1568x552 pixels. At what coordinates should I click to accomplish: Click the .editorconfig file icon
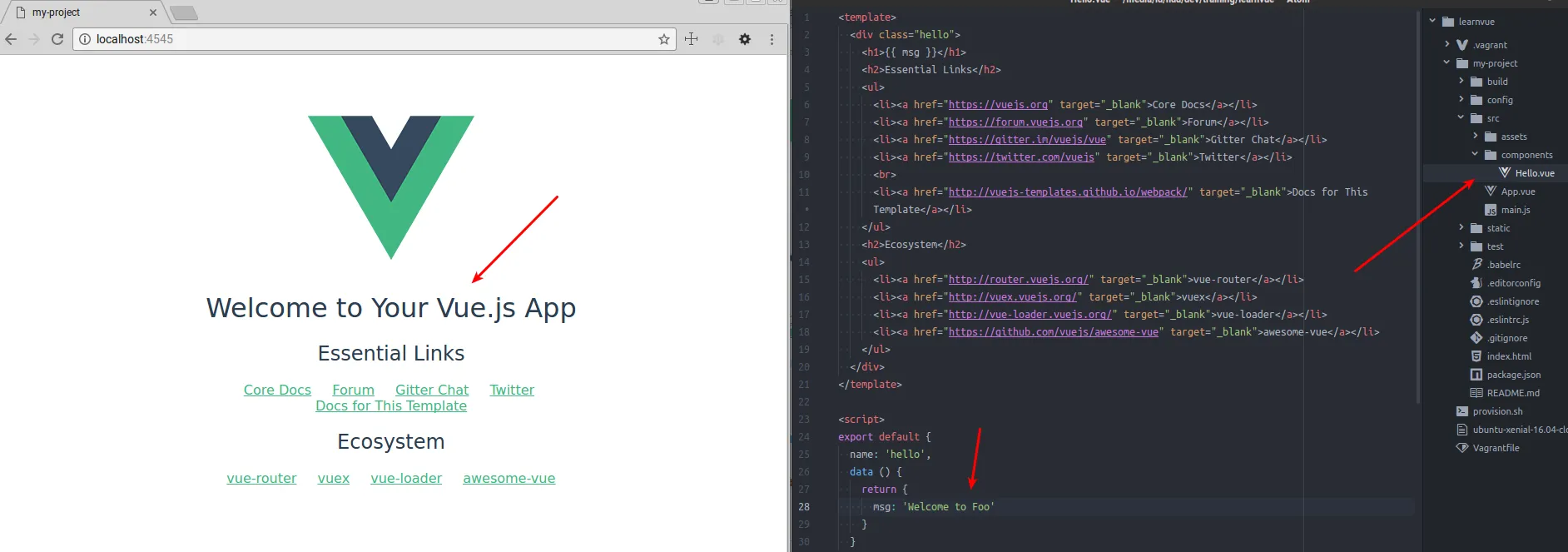1476,283
